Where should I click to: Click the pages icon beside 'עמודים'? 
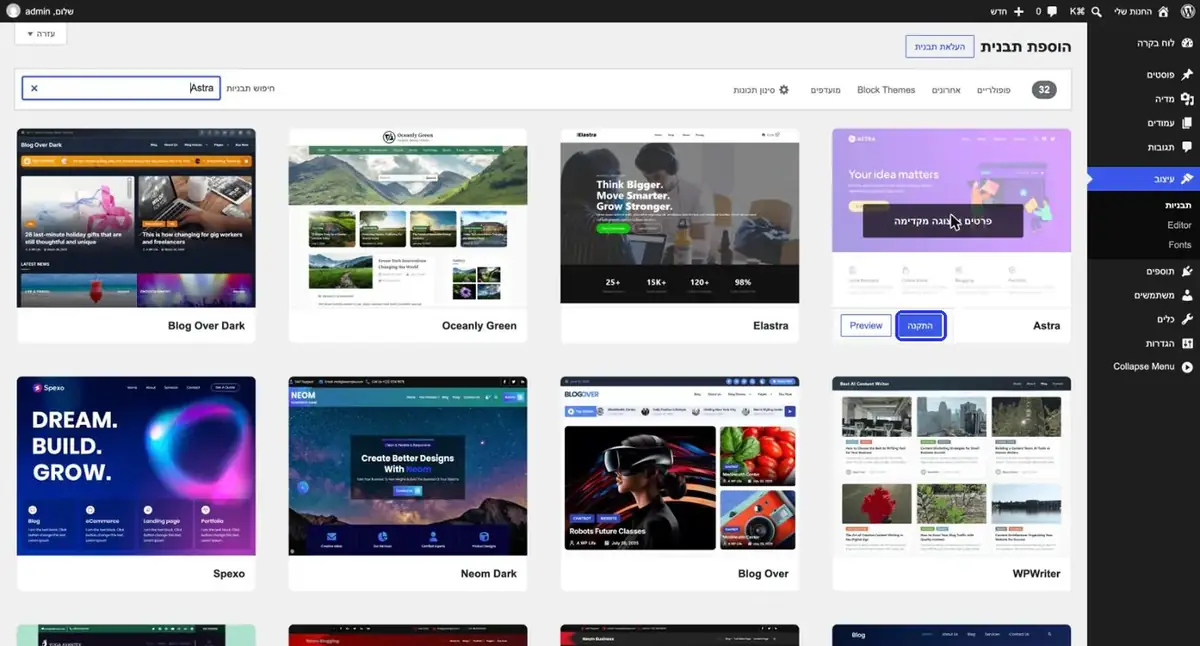[1187, 123]
